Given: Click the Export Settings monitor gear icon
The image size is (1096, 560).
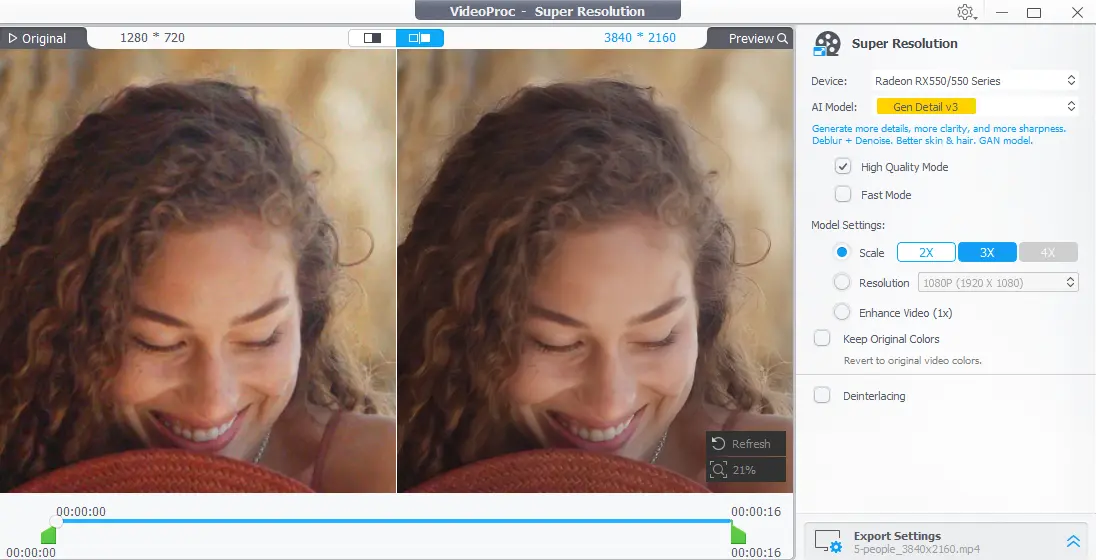Looking at the screenshot, I should click(828, 541).
